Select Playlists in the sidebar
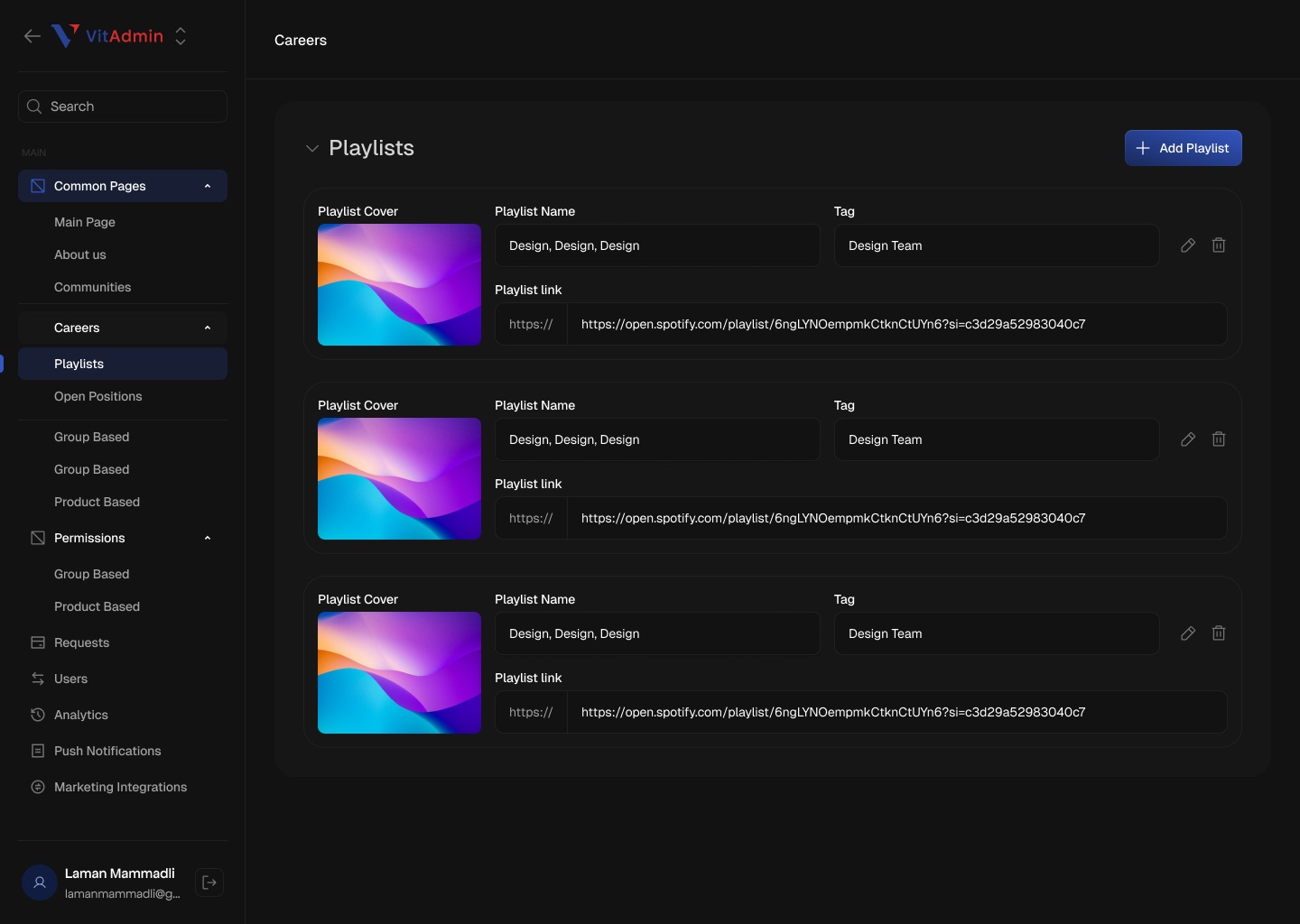This screenshot has width=1300, height=924. pyautogui.click(x=123, y=364)
